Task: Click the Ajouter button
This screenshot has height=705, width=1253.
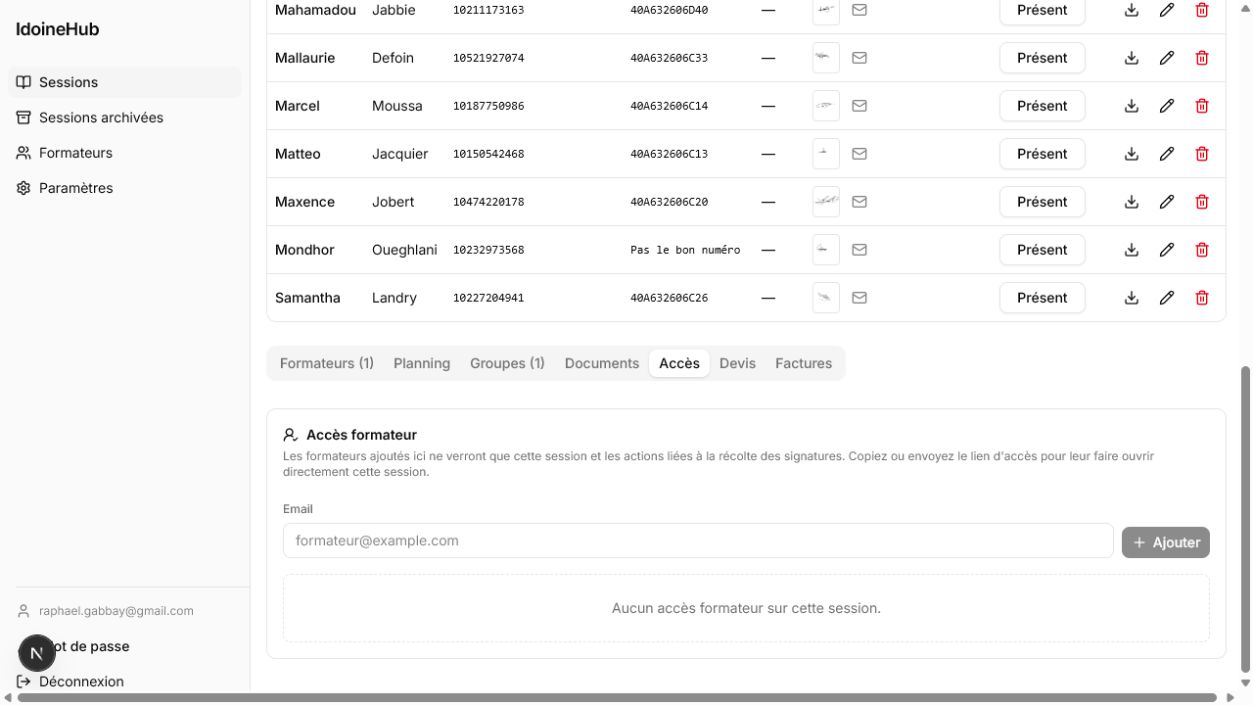Action: coord(1166,542)
